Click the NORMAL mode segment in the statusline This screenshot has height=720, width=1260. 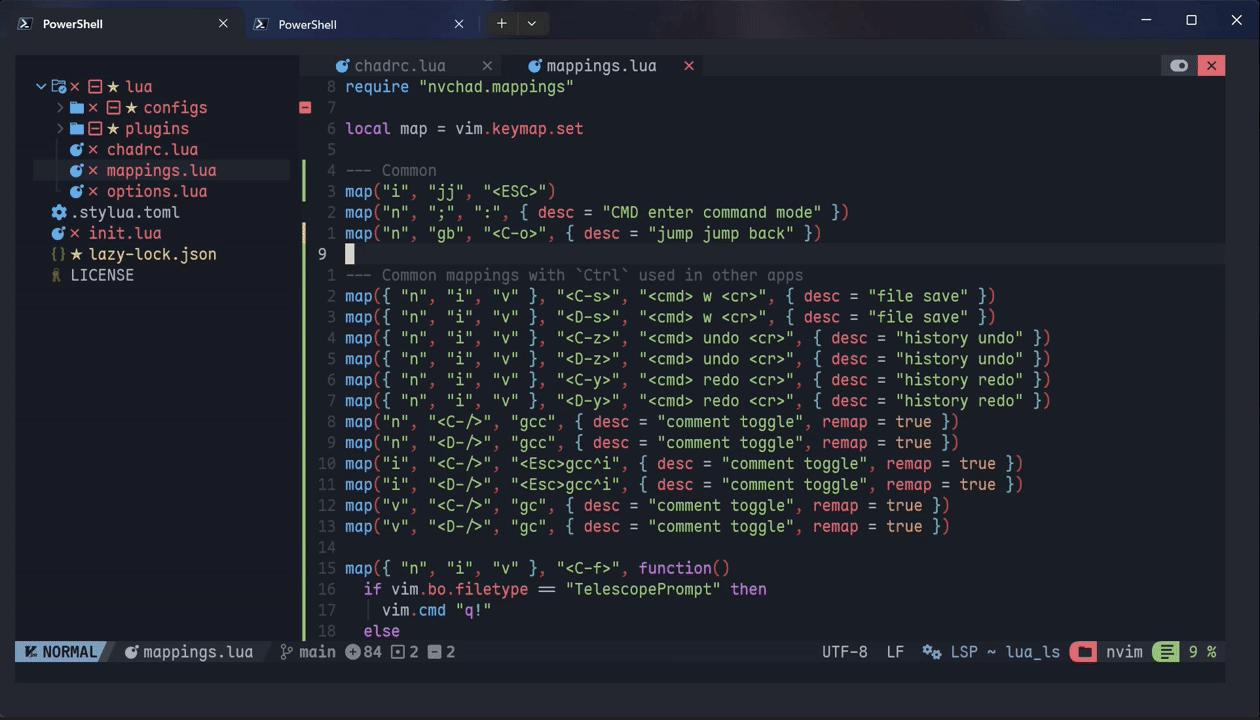(63, 652)
